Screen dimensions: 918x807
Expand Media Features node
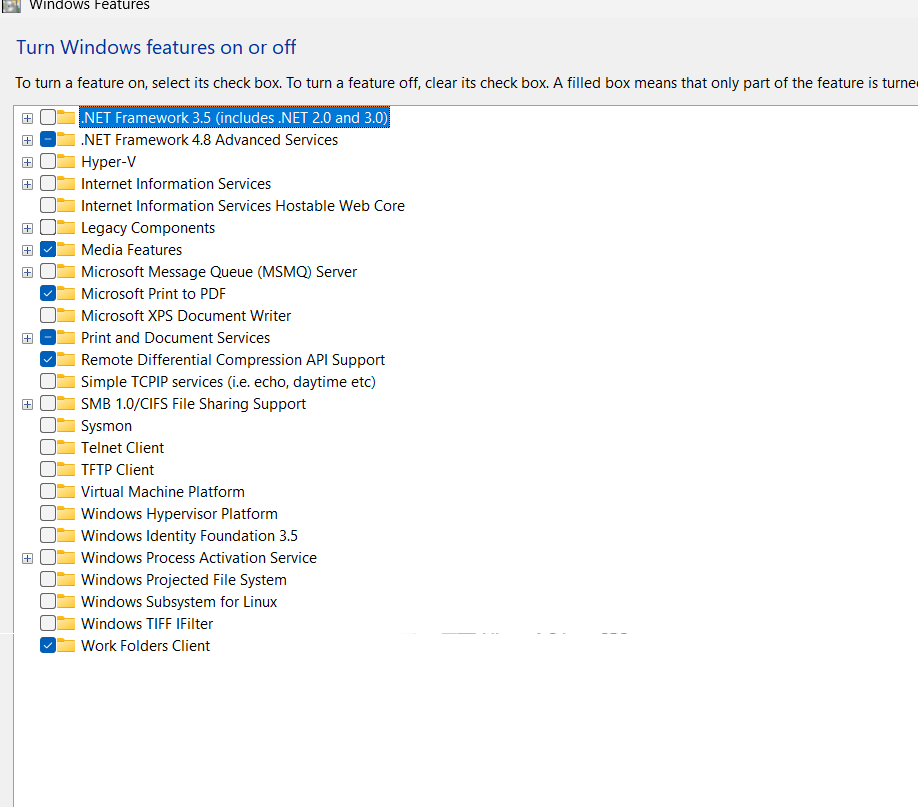[x=27, y=251]
